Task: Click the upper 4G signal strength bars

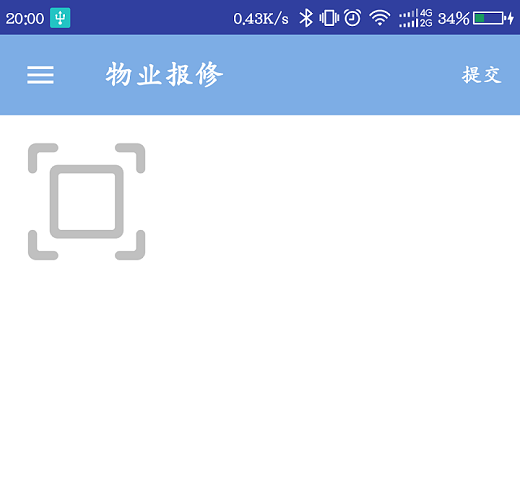Action: tap(408, 13)
